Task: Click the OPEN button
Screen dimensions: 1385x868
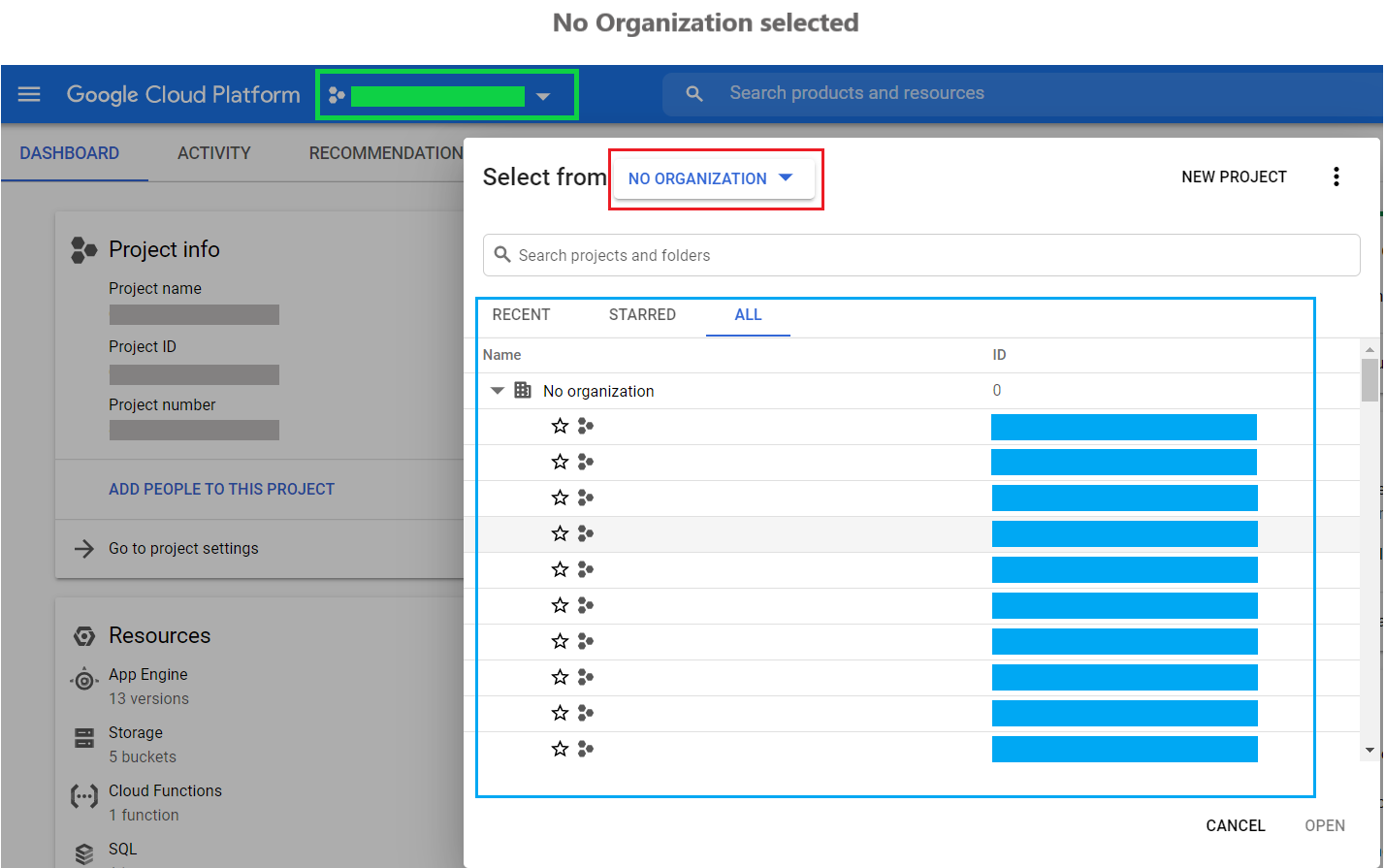Action: (x=1325, y=825)
